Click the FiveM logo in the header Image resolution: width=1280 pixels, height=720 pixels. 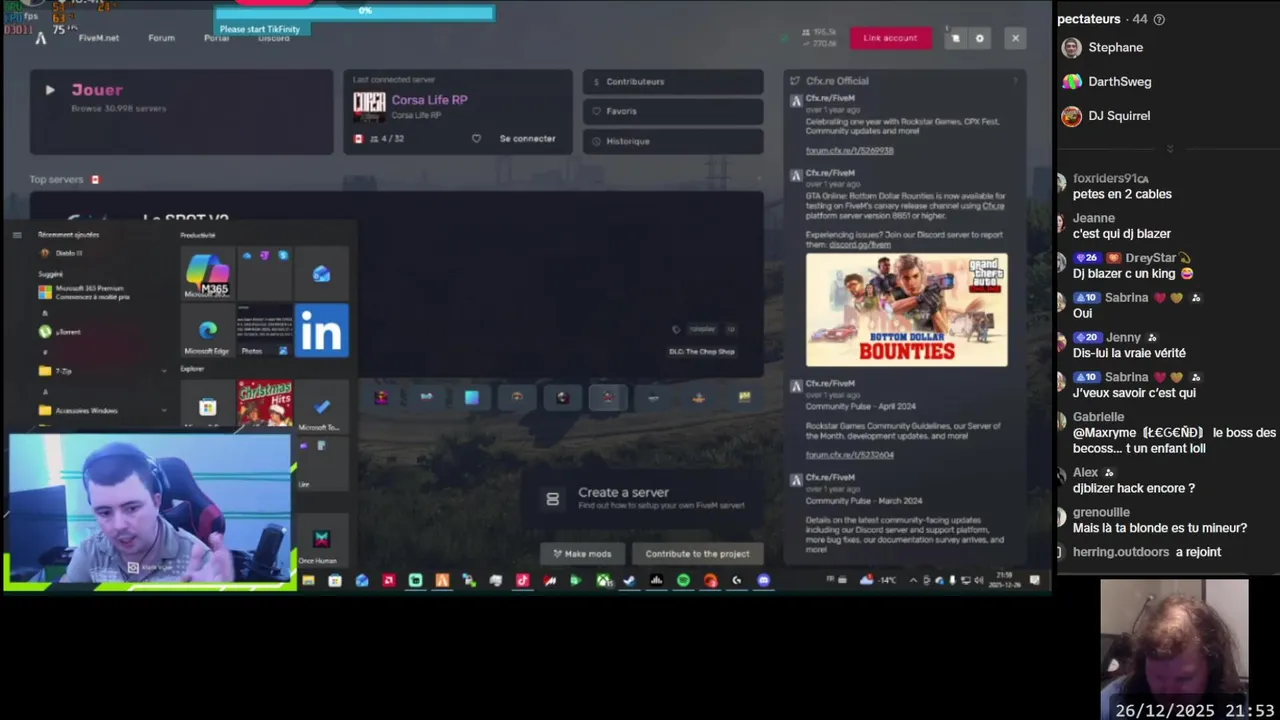[x=40, y=38]
